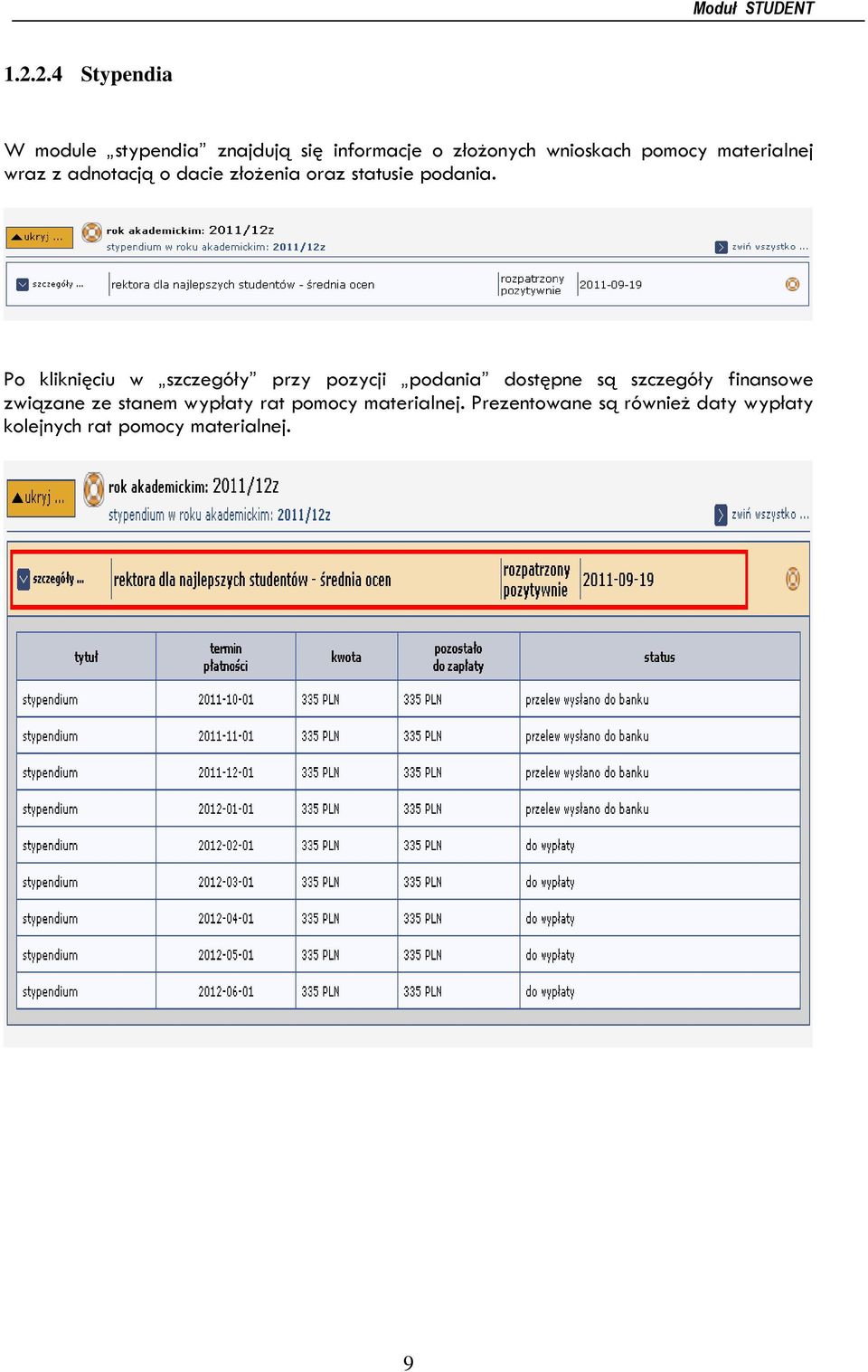Click payment date '2012-04-01'
Viewport: 868px width, 1372px height.
click(226, 918)
